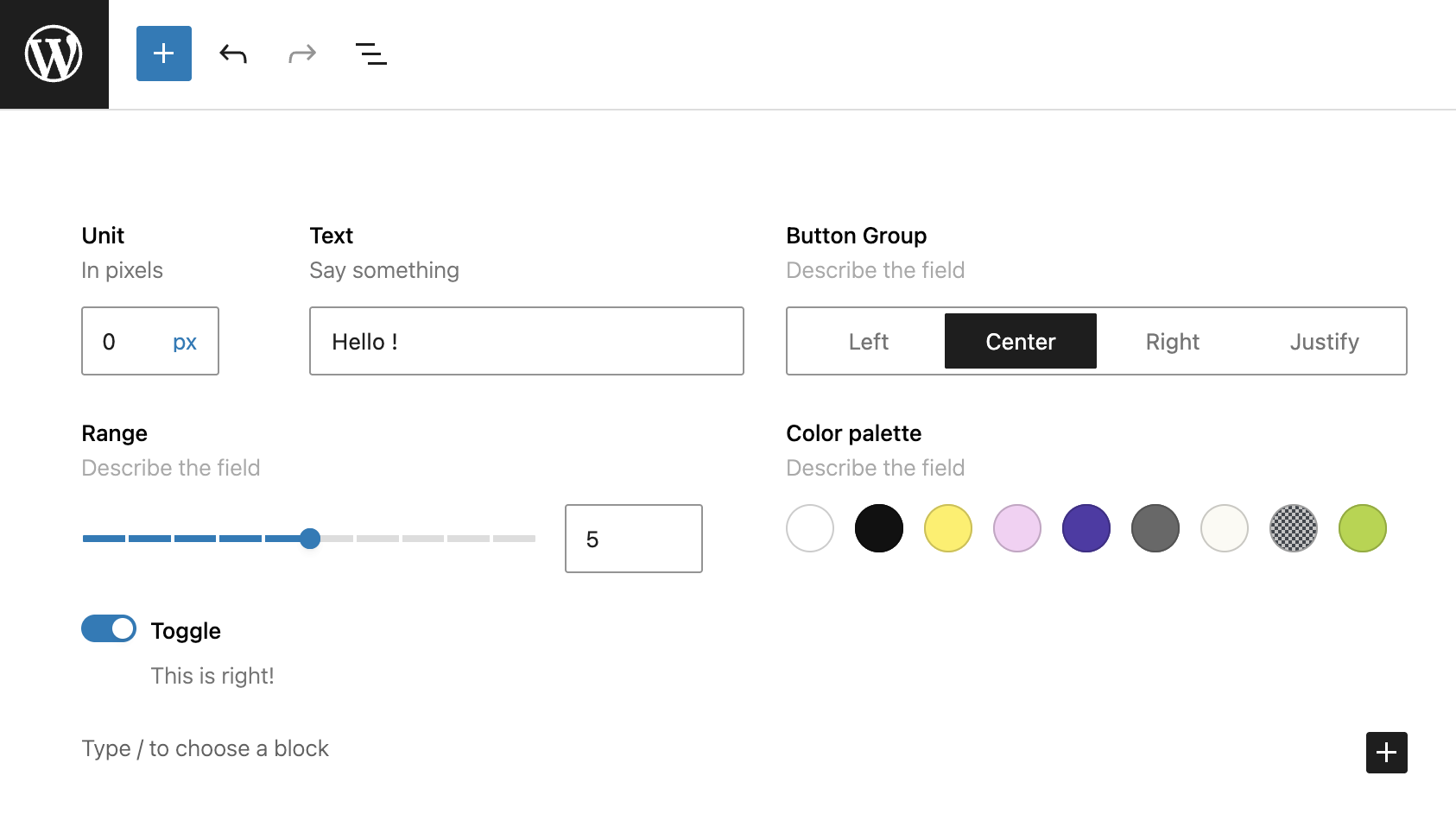Screen dimensions: 1456x820
Task: Select Left in the Button Group
Action: click(868, 342)
